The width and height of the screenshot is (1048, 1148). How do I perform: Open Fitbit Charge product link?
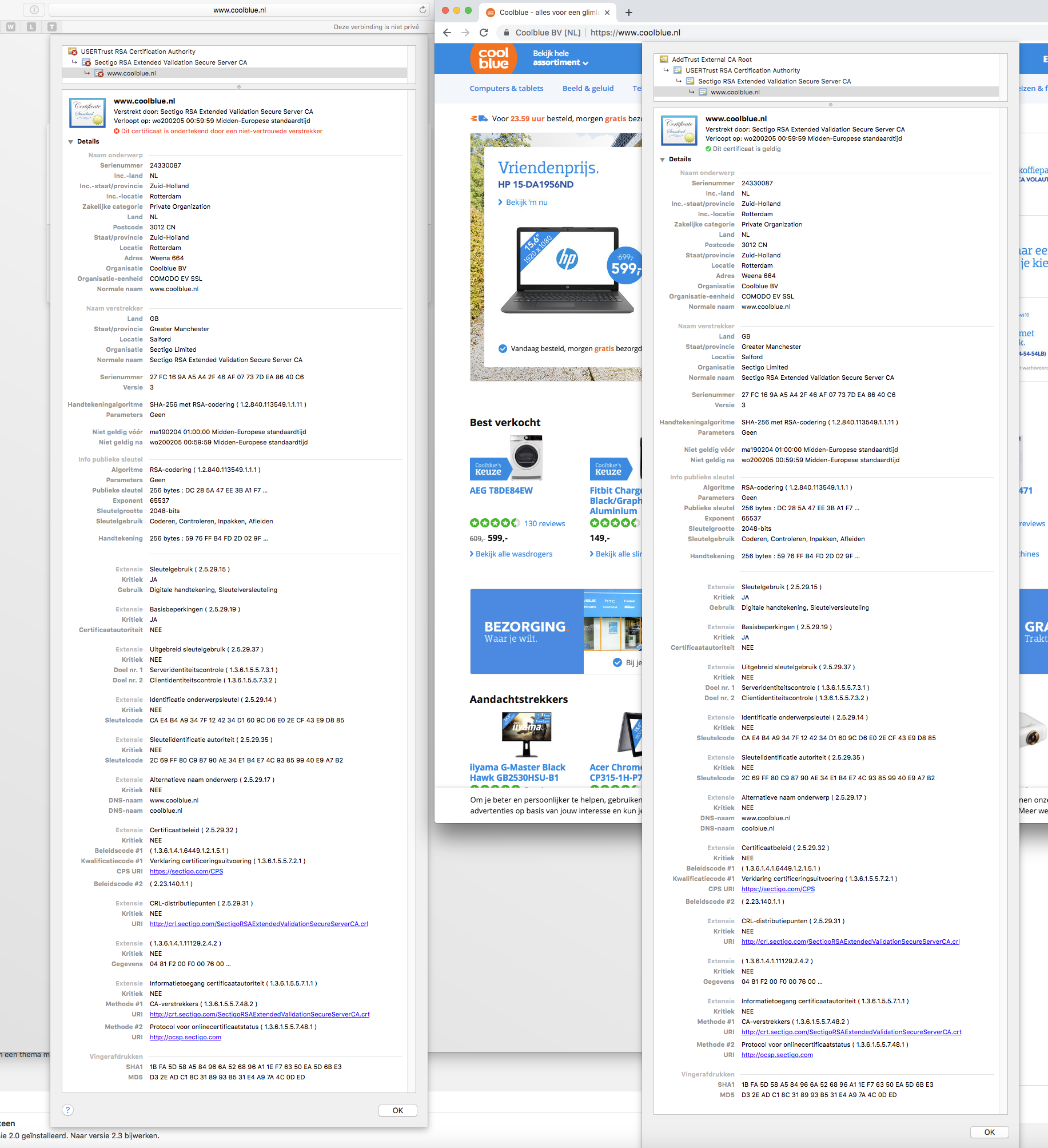click(x=616, y=500)
